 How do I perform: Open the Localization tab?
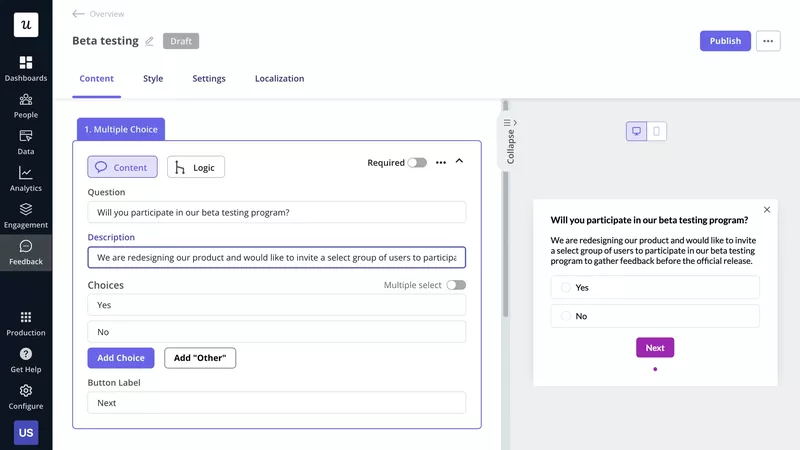(280, 79)
